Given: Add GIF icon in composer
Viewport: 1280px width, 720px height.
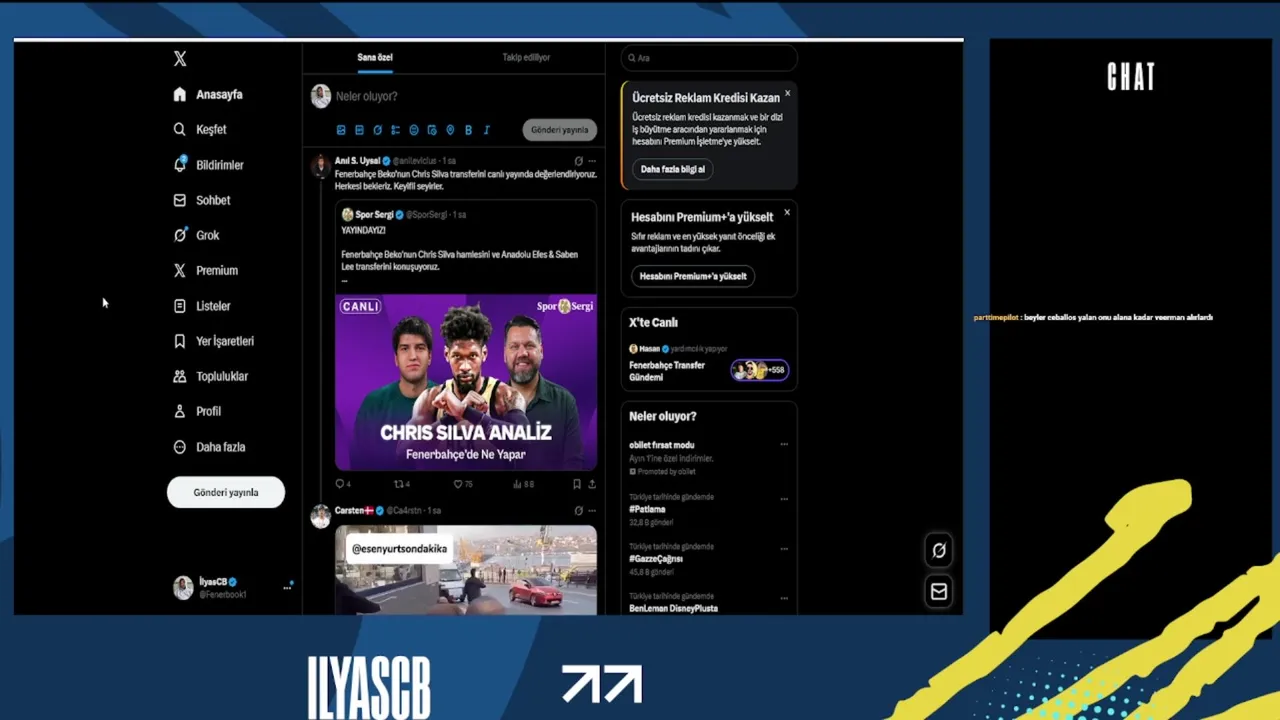Looking at the screenshot, I should point(359,130).
